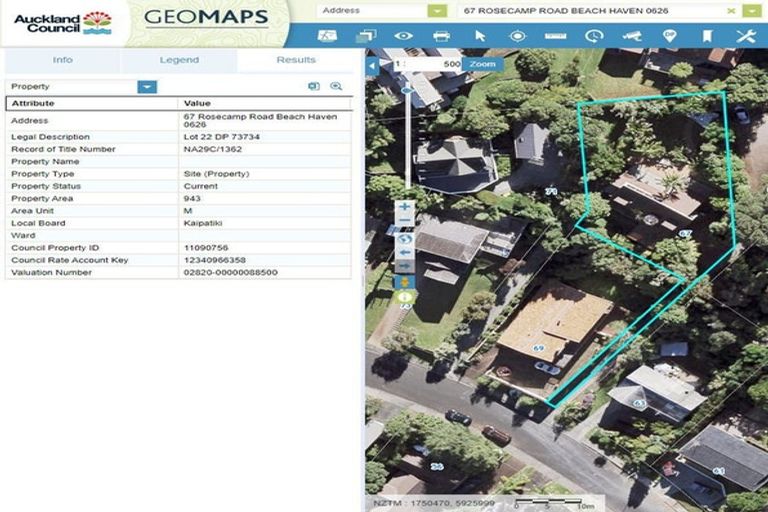This screenshot has width=768, height=512.
Task: Click the Ward attribute label
Action: point(23,235)
